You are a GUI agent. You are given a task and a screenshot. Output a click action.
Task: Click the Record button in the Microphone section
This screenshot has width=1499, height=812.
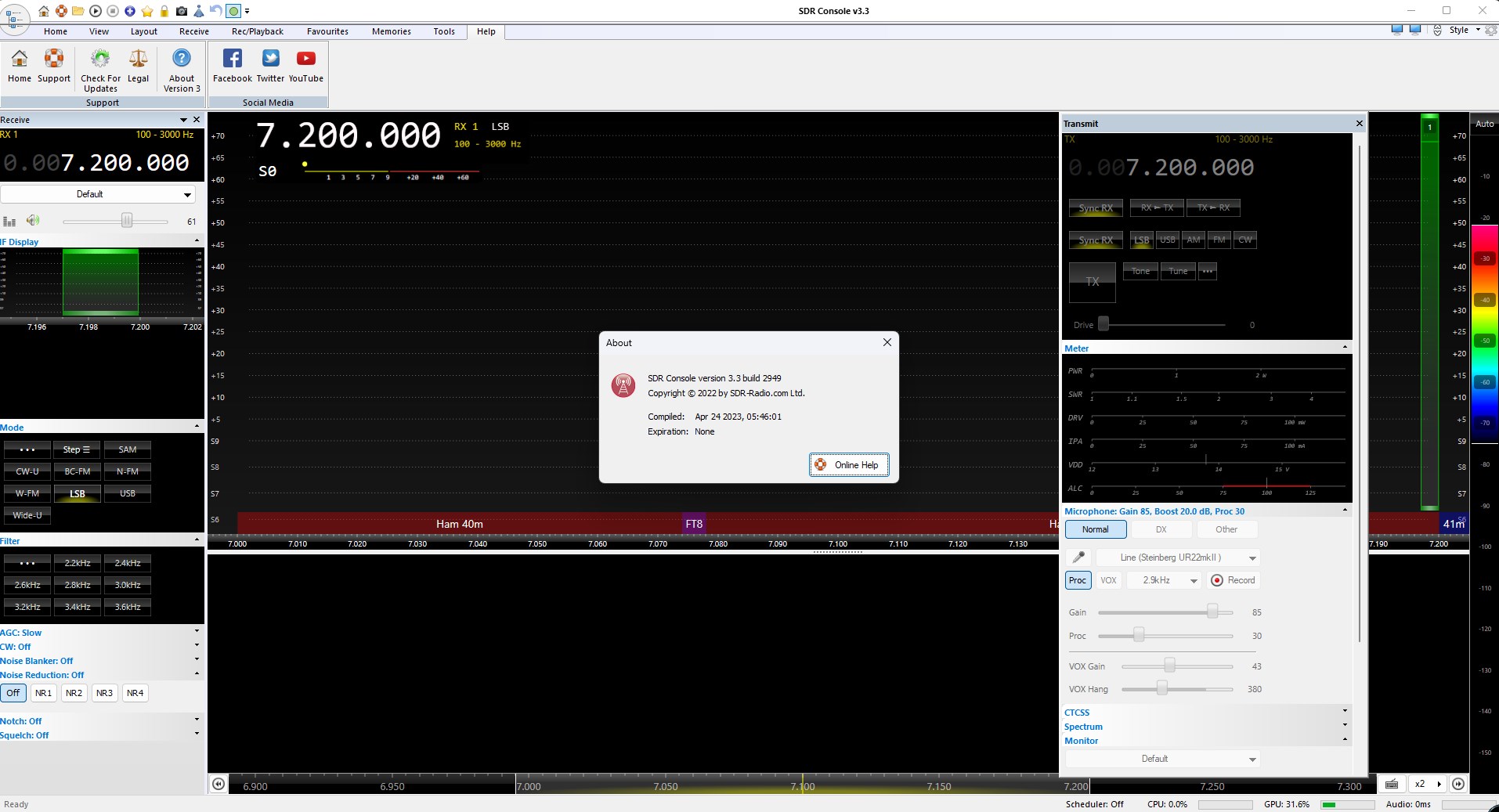coord(1234,580)
